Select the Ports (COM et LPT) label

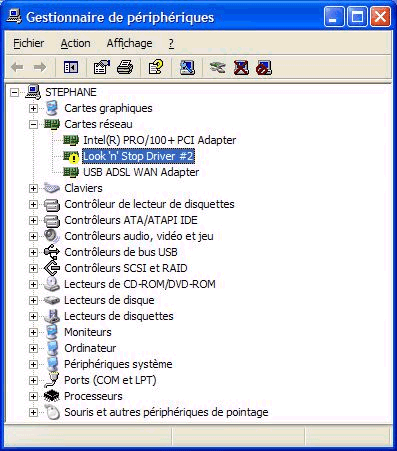[110, 380]
